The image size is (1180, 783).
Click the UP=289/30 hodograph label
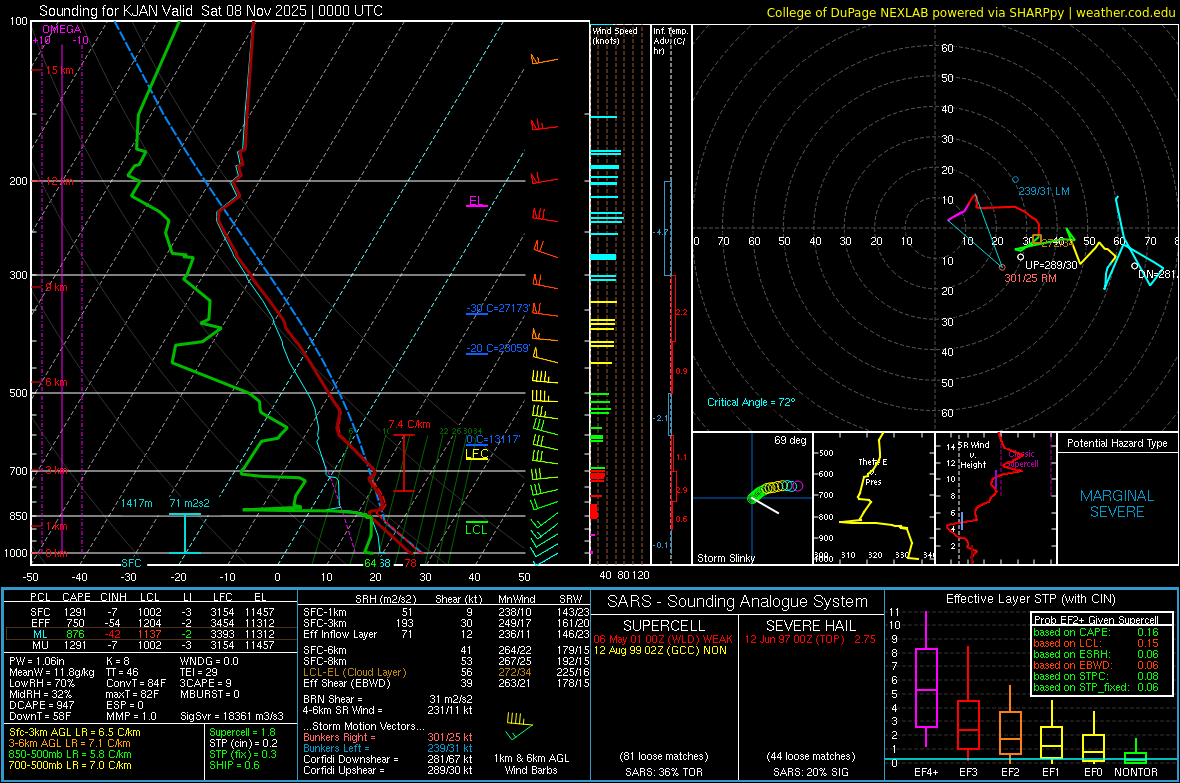tap(1051, 265)
